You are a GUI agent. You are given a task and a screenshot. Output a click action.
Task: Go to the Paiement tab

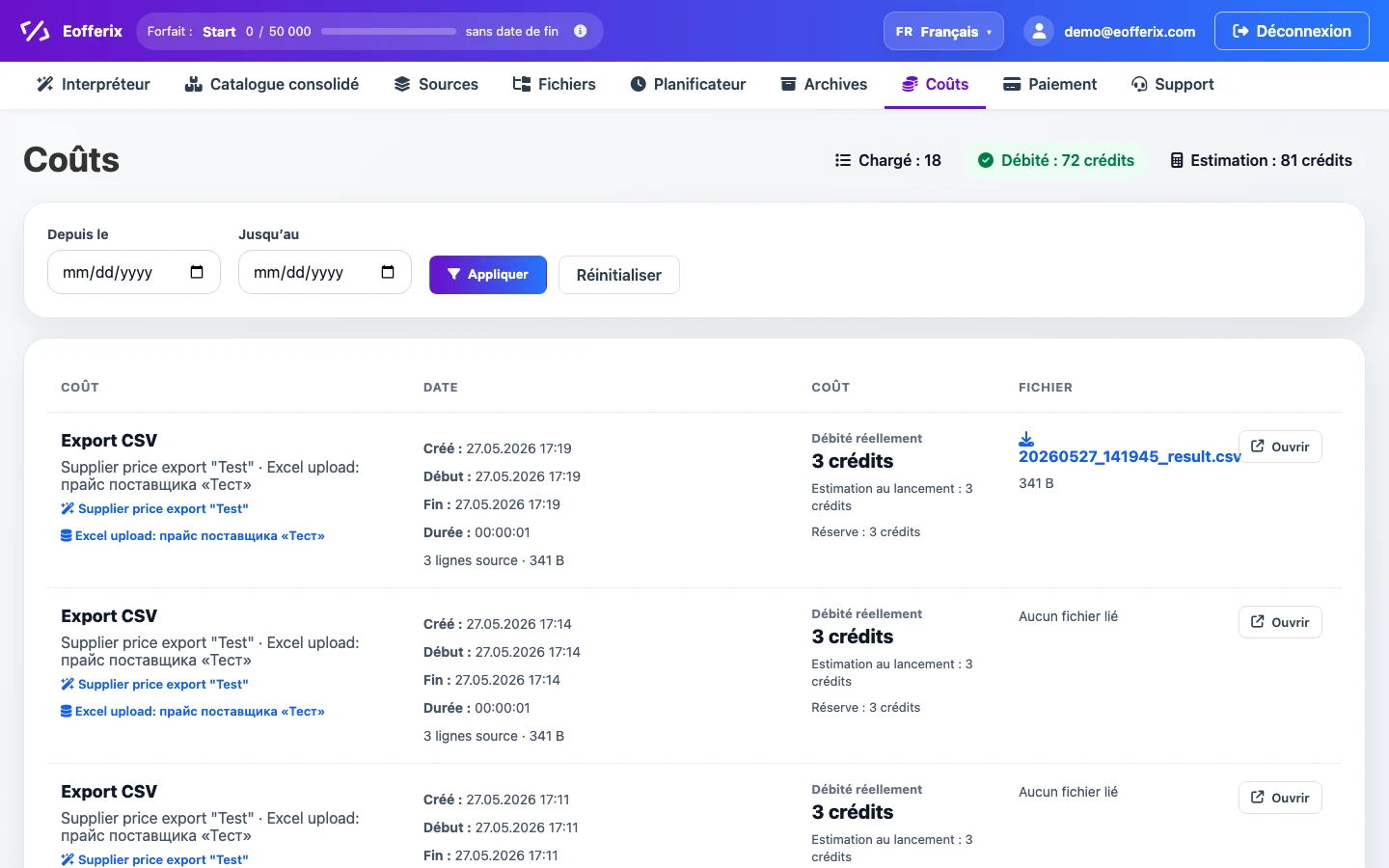click(x=1050, y=84)
